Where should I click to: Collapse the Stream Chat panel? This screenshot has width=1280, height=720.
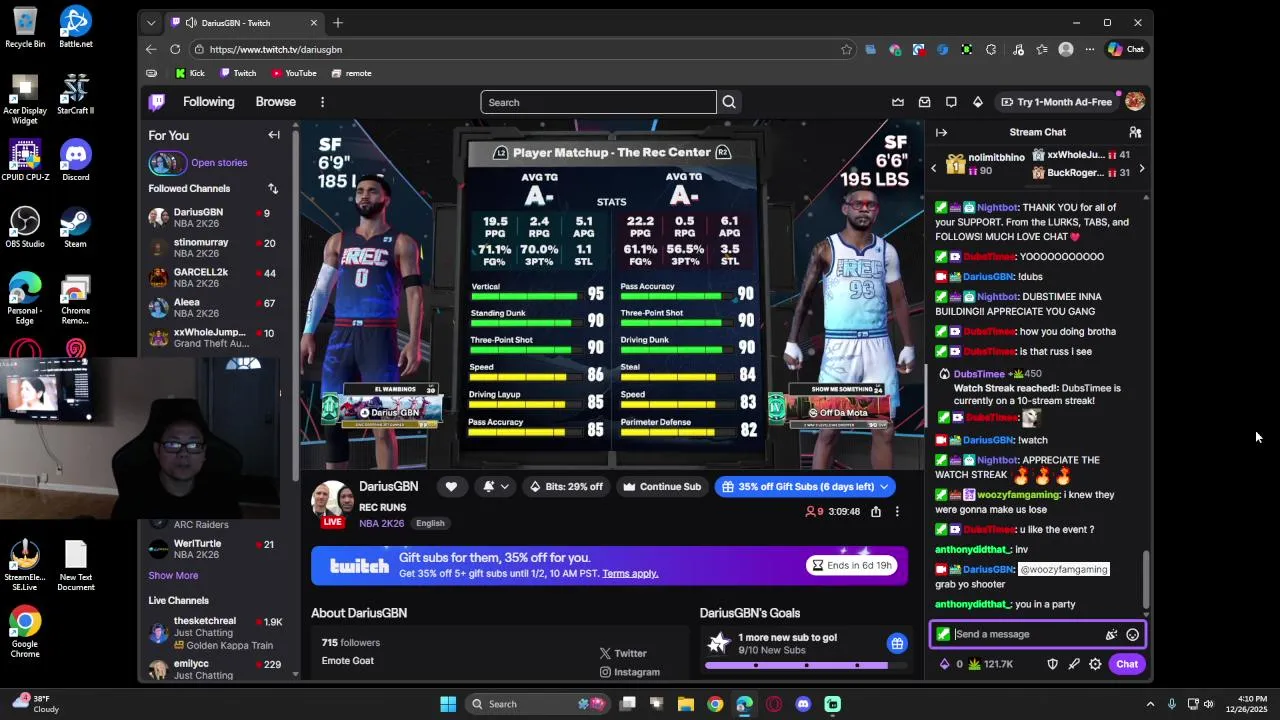941,132
